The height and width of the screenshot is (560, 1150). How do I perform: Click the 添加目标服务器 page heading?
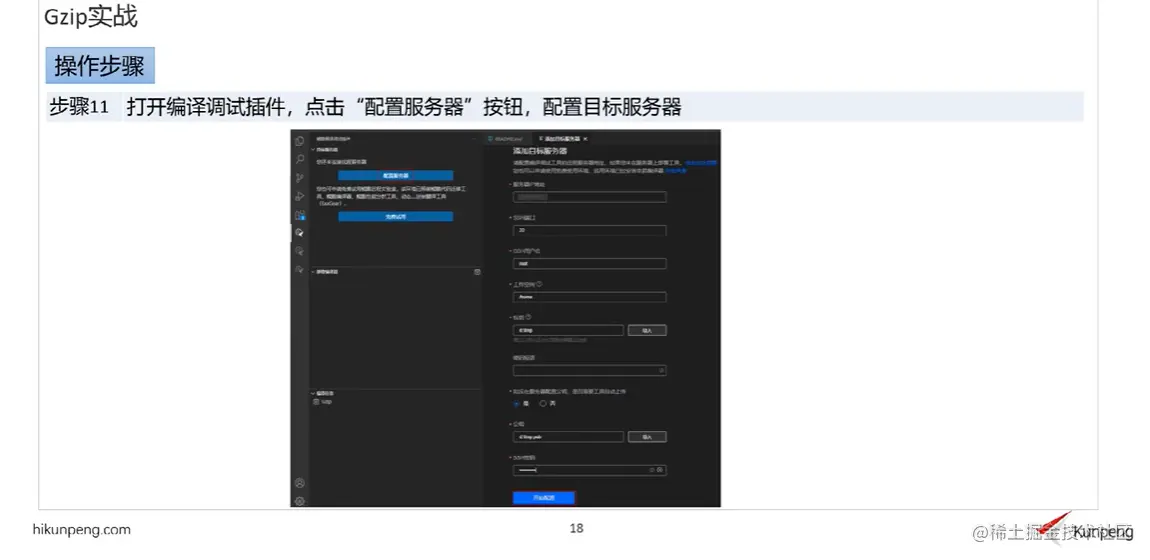540,151
